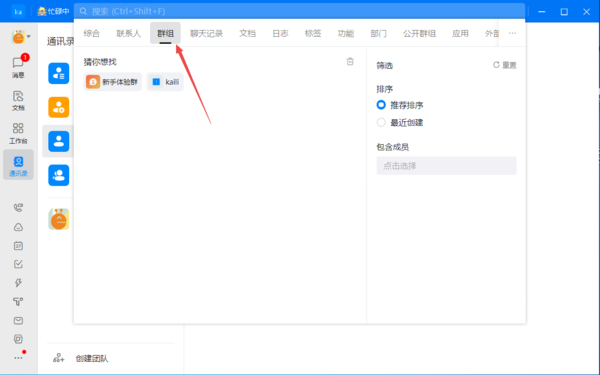Clear search history with the trash icon
This screenshot has height=375, width=600.
pyautogui.click(x=350, y=62)
